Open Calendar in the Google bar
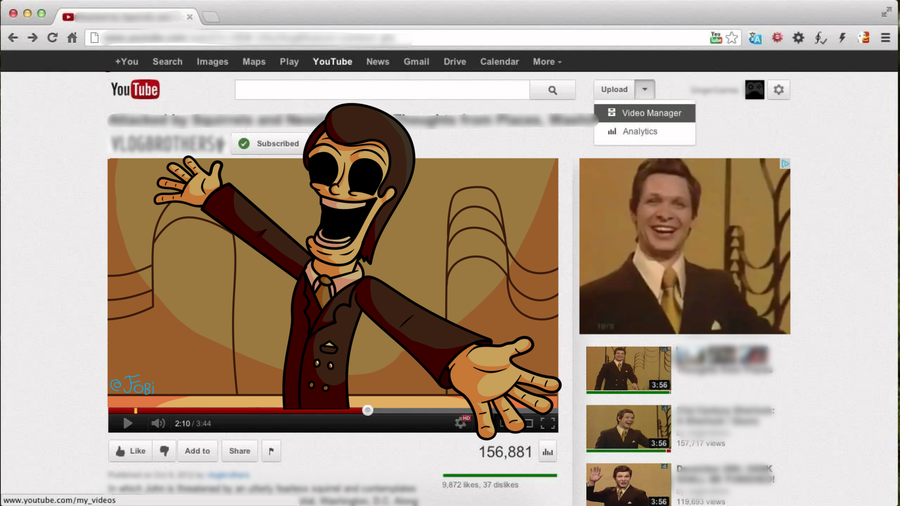 499,61
